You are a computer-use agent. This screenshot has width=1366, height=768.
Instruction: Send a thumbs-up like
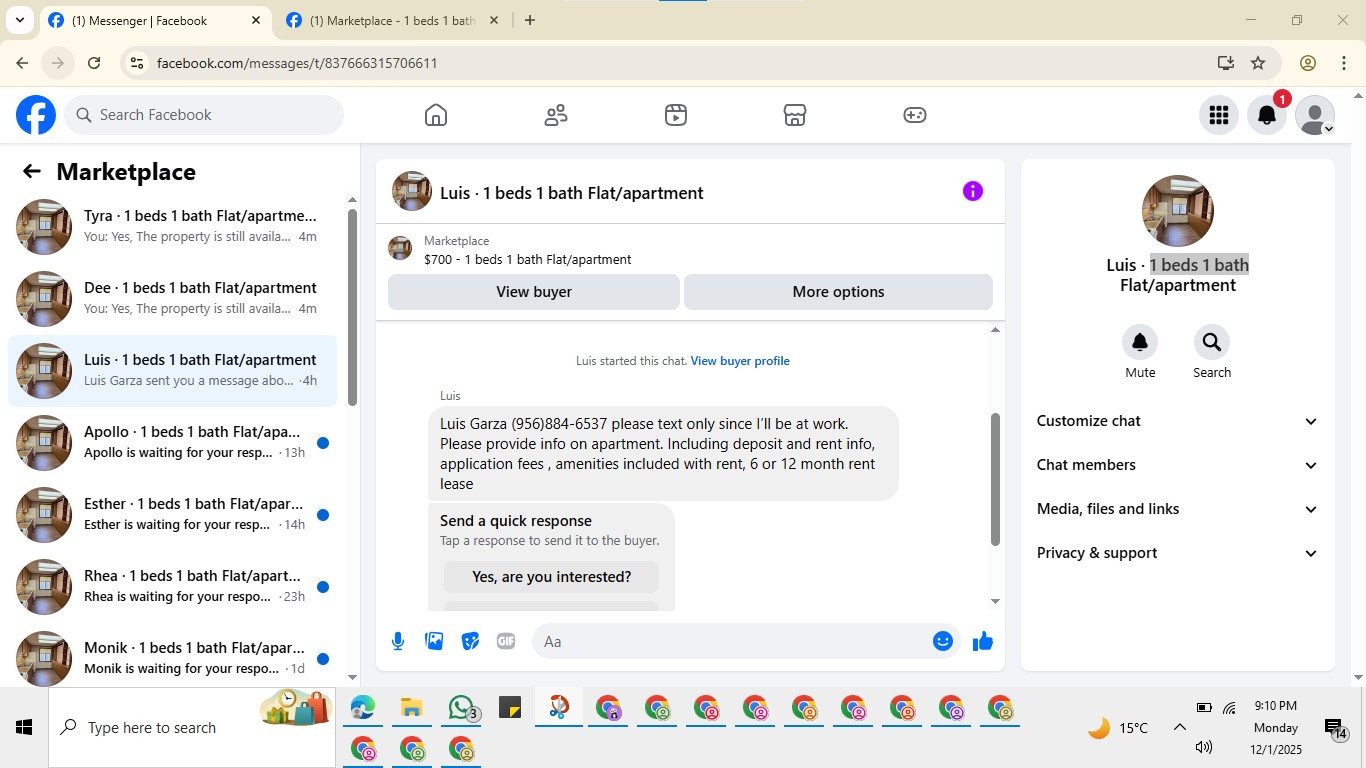pyautogui.click(x=983, y=641)
